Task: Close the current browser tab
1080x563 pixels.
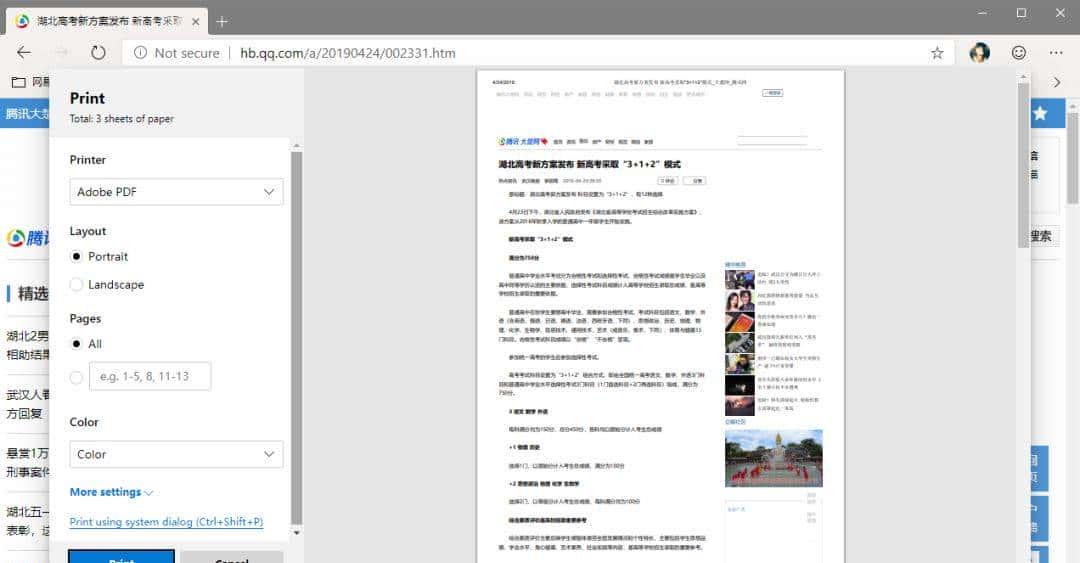Action: pyautogui.click(x=196, y=21)
